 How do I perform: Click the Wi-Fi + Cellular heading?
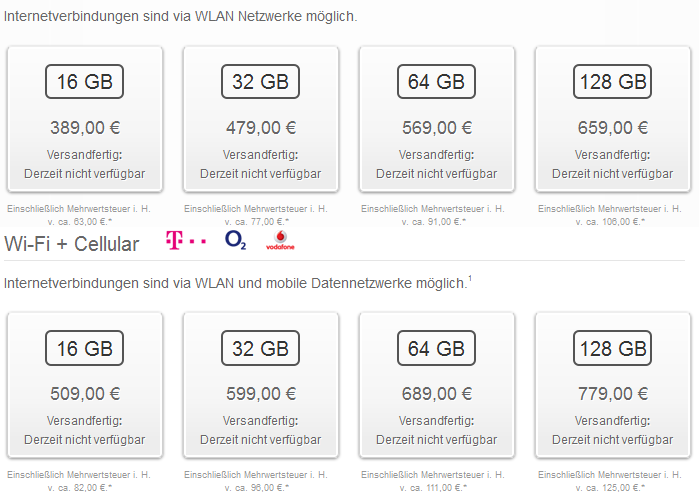tap(72, 244)
